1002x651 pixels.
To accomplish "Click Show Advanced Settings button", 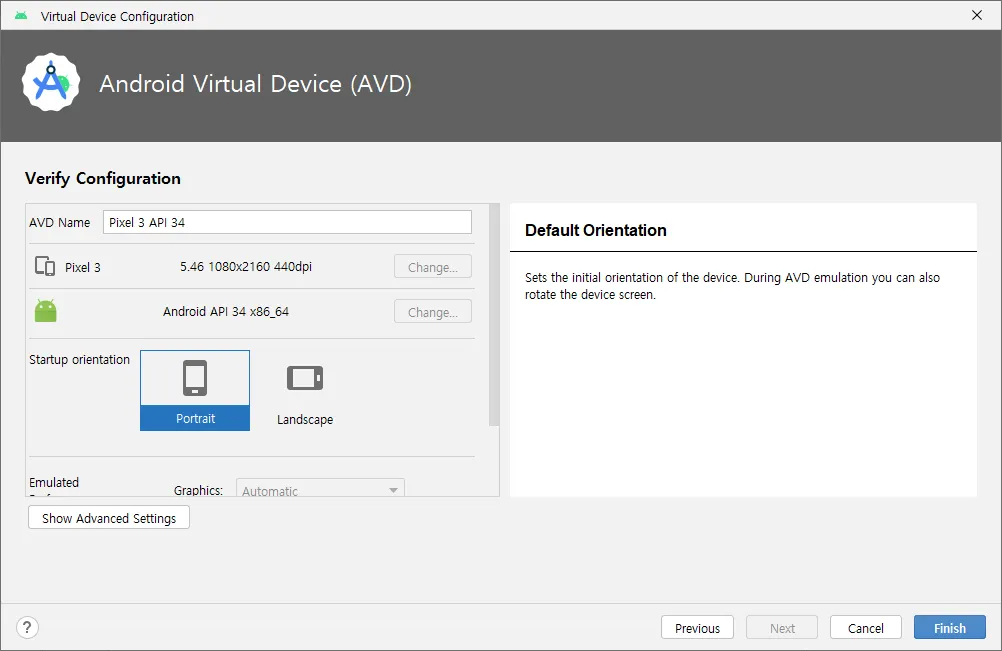I will [x=109, y=518].
